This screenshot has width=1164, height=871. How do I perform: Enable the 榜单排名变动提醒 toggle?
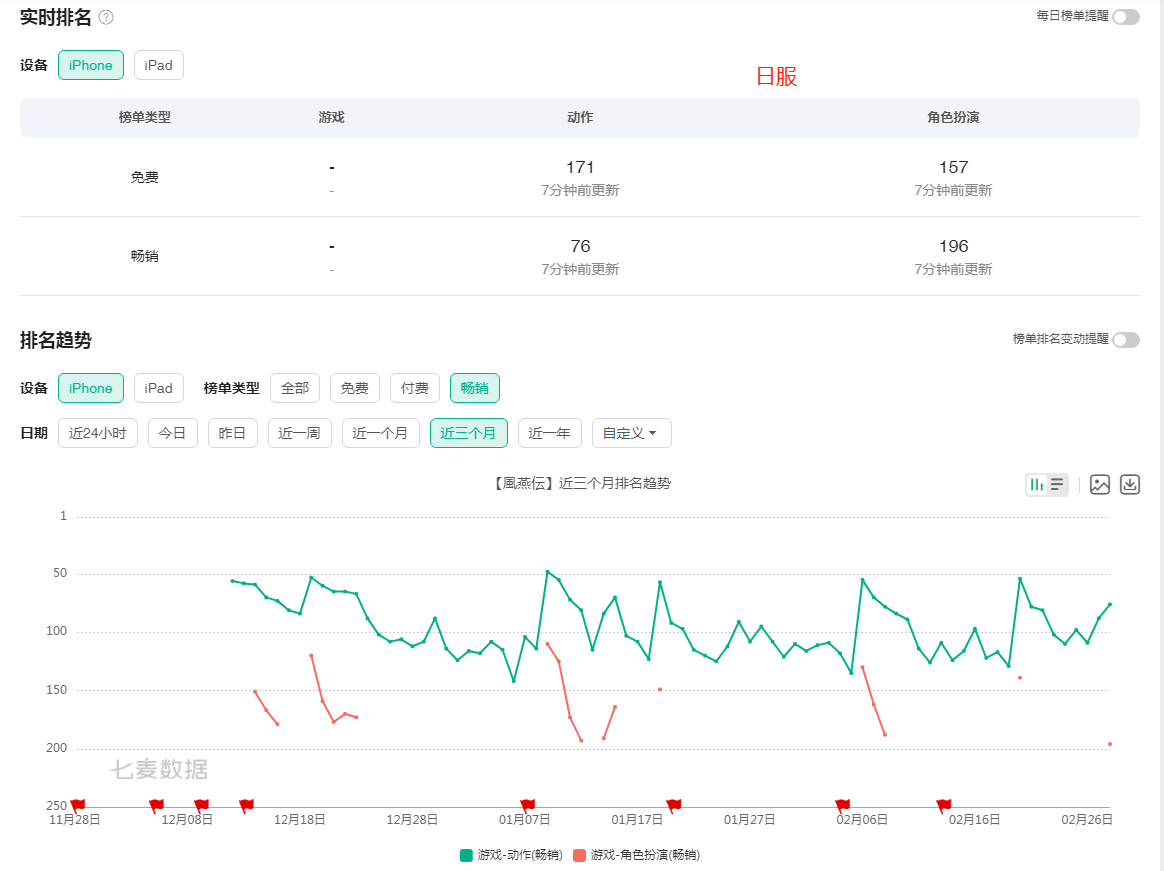pos(1126,339)
